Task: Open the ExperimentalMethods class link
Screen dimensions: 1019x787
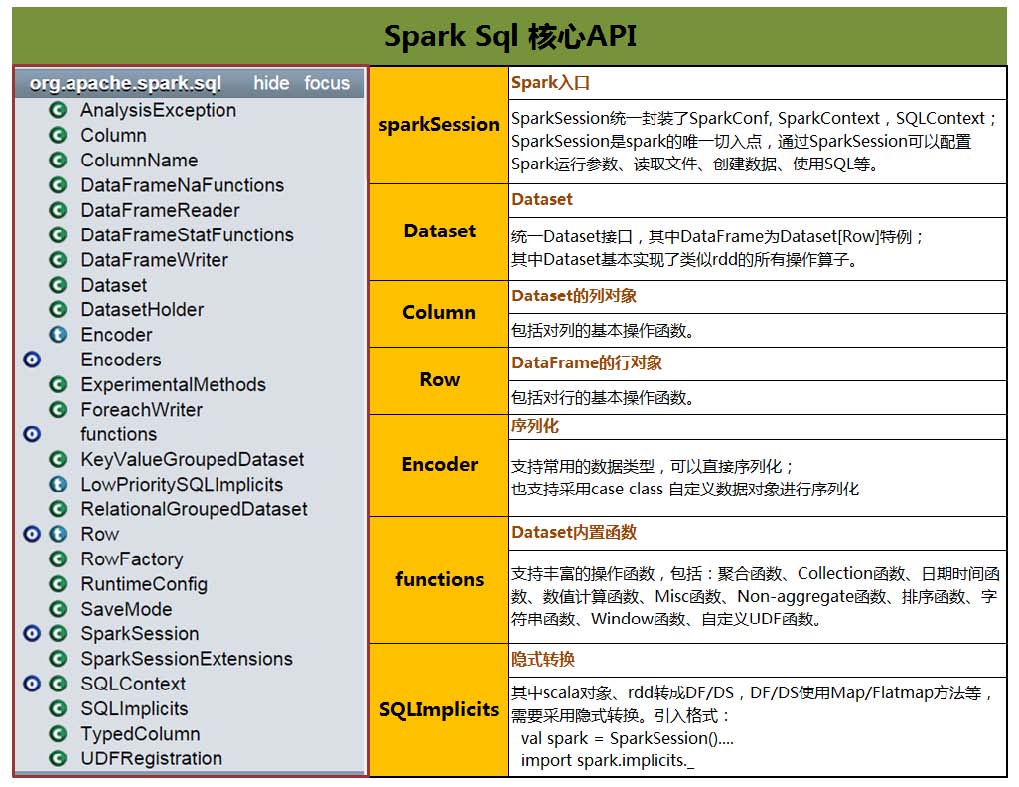Action: pyautogui.click(x=173, y=385)
